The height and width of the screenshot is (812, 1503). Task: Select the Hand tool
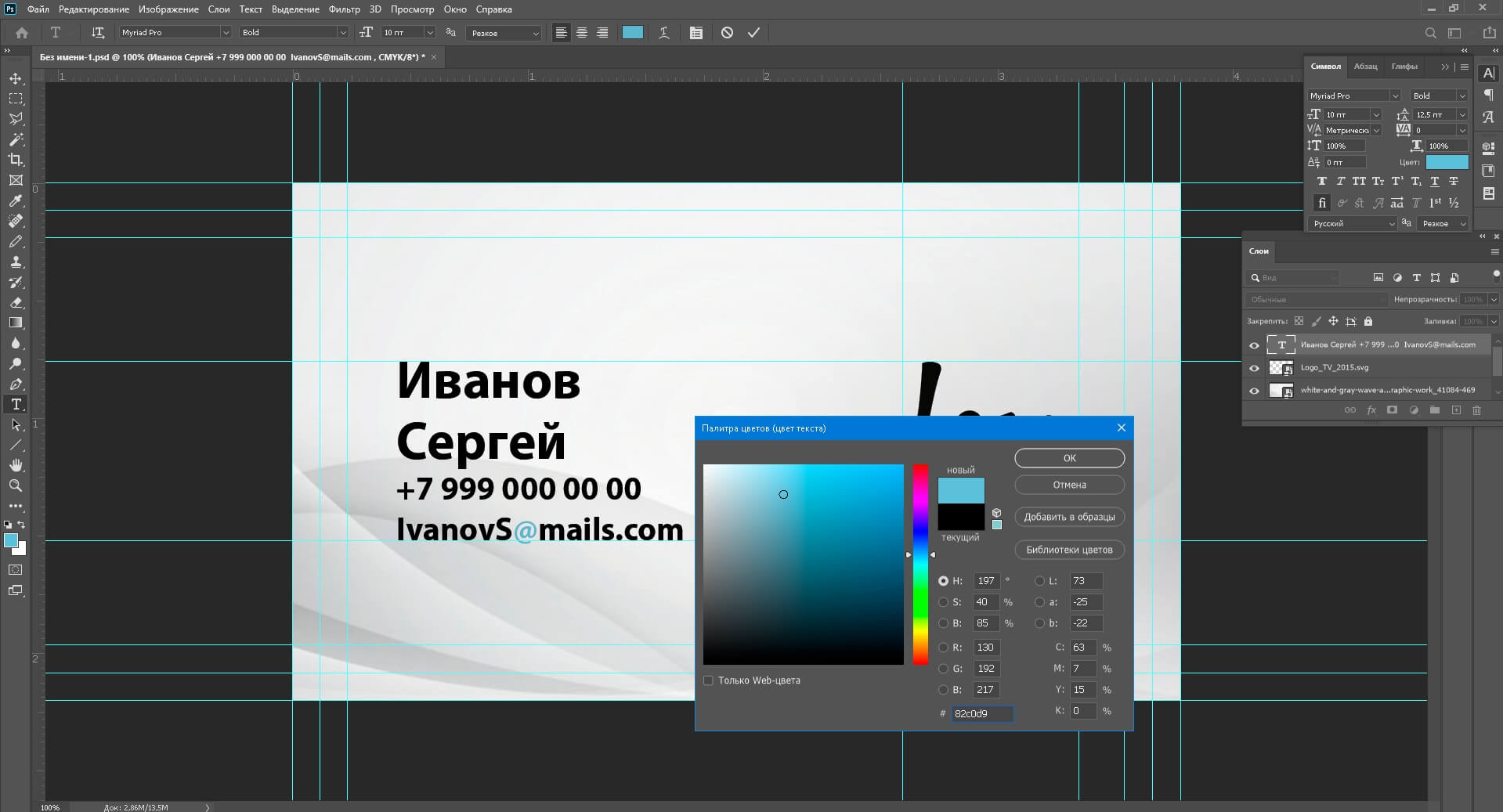point(16,465)
